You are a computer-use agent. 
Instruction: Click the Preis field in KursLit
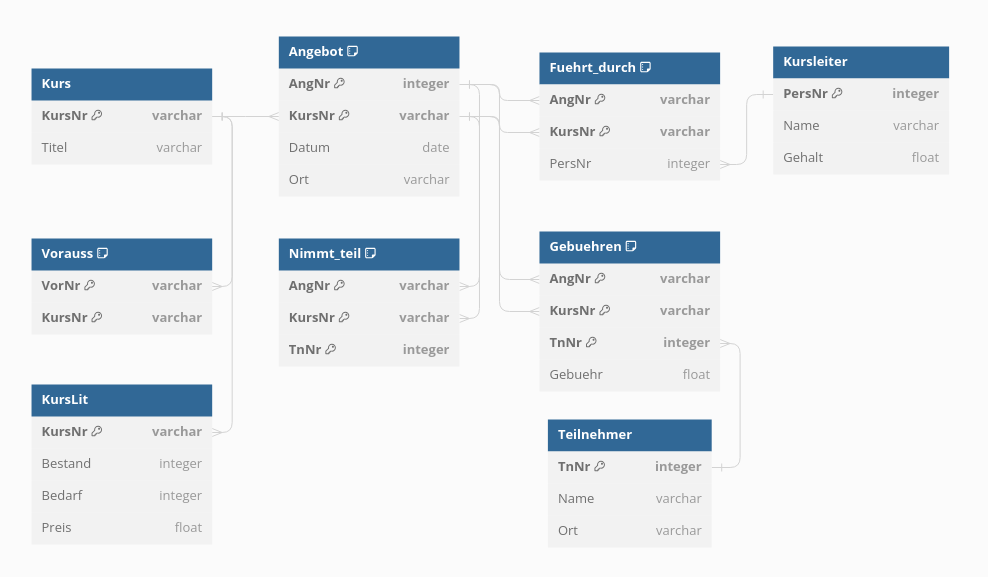[x=122, y=527]
